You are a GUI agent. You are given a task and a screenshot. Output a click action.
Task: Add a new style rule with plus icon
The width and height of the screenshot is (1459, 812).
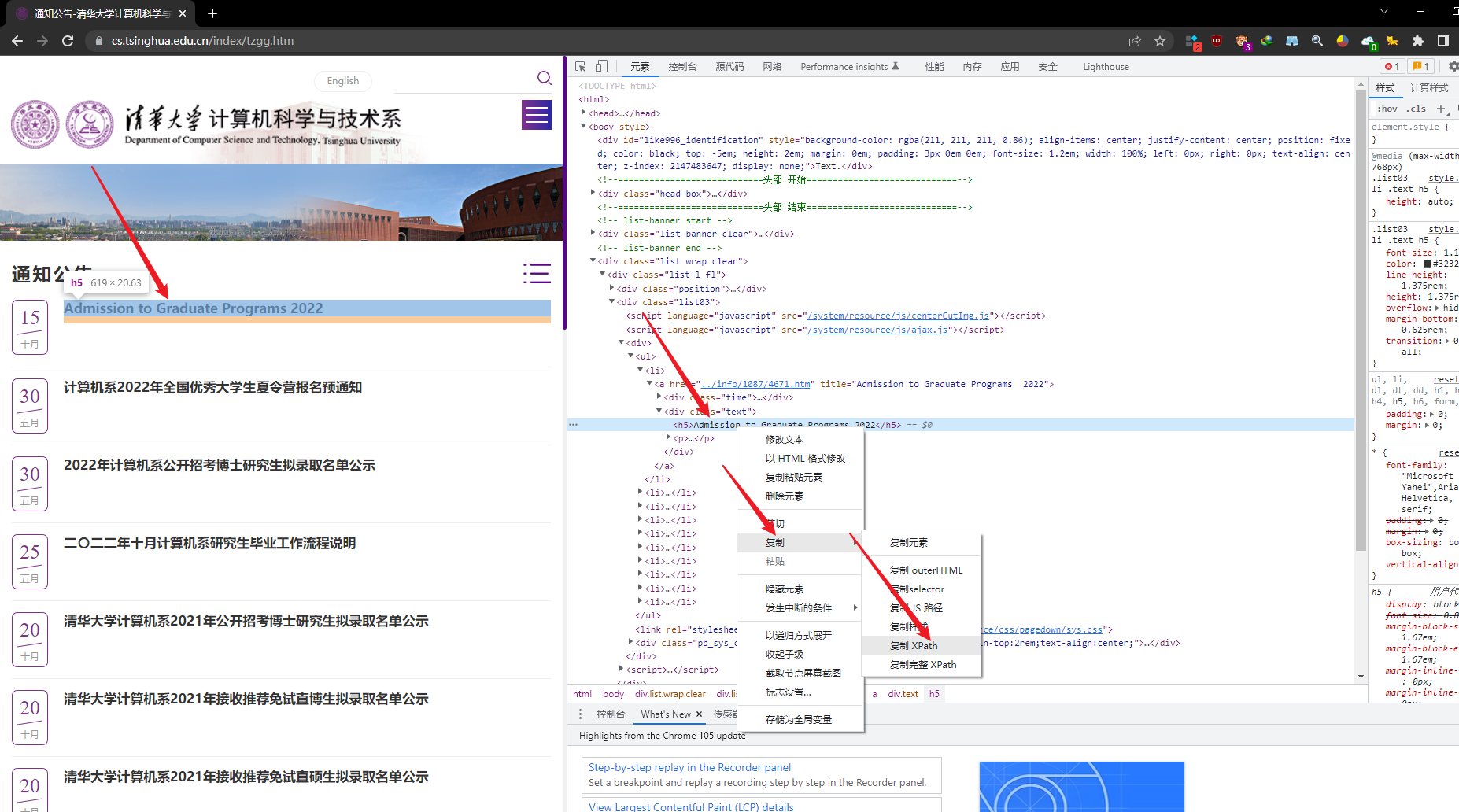pyautogui.click(x=1441, y=109)
